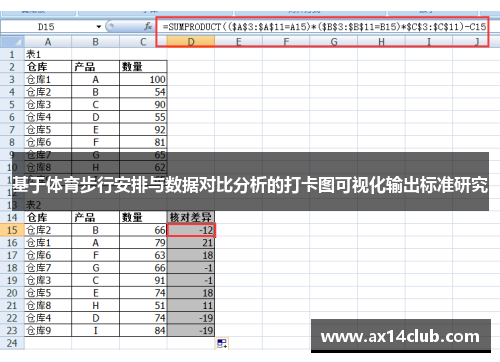Viewport: 500px width, 362px height.
Task: Select row 20 header
Action: [x=12, y=293]
